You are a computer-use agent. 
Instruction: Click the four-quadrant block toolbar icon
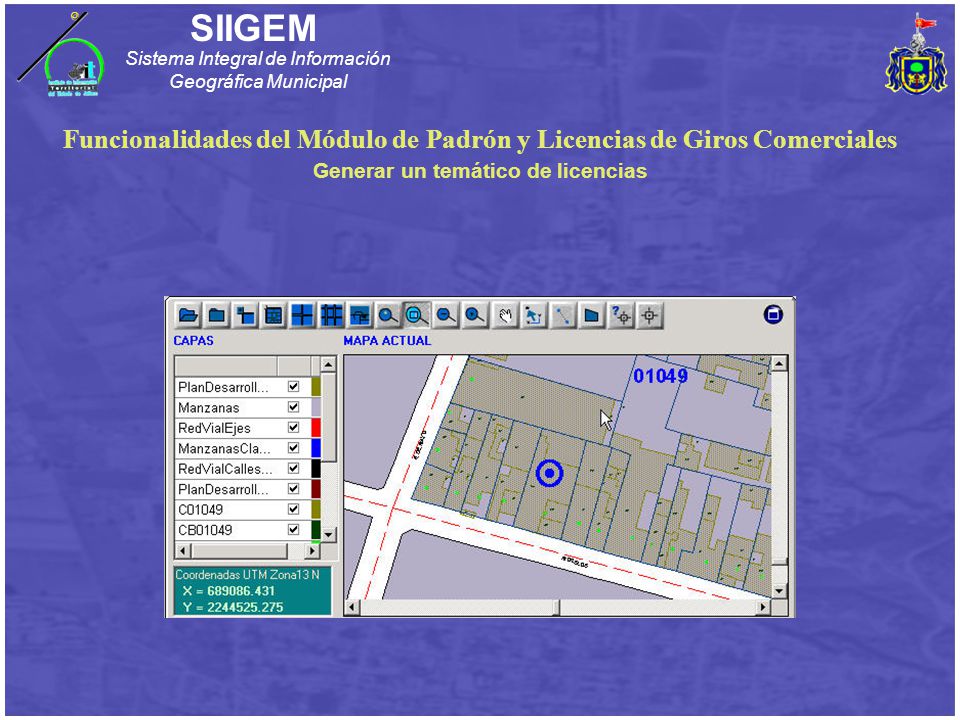tap(302, 316)
